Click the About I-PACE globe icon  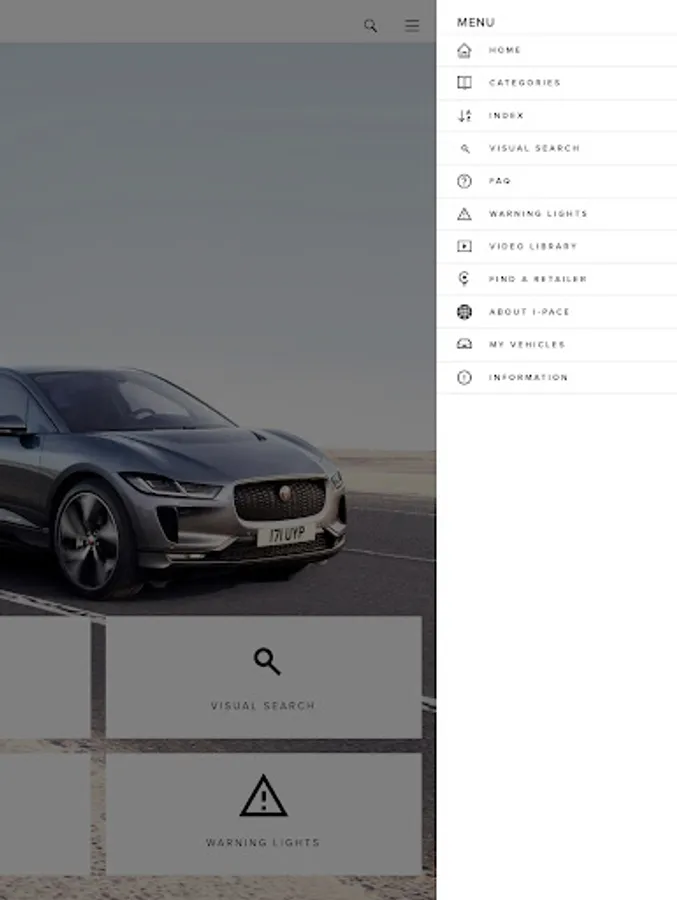464,312
